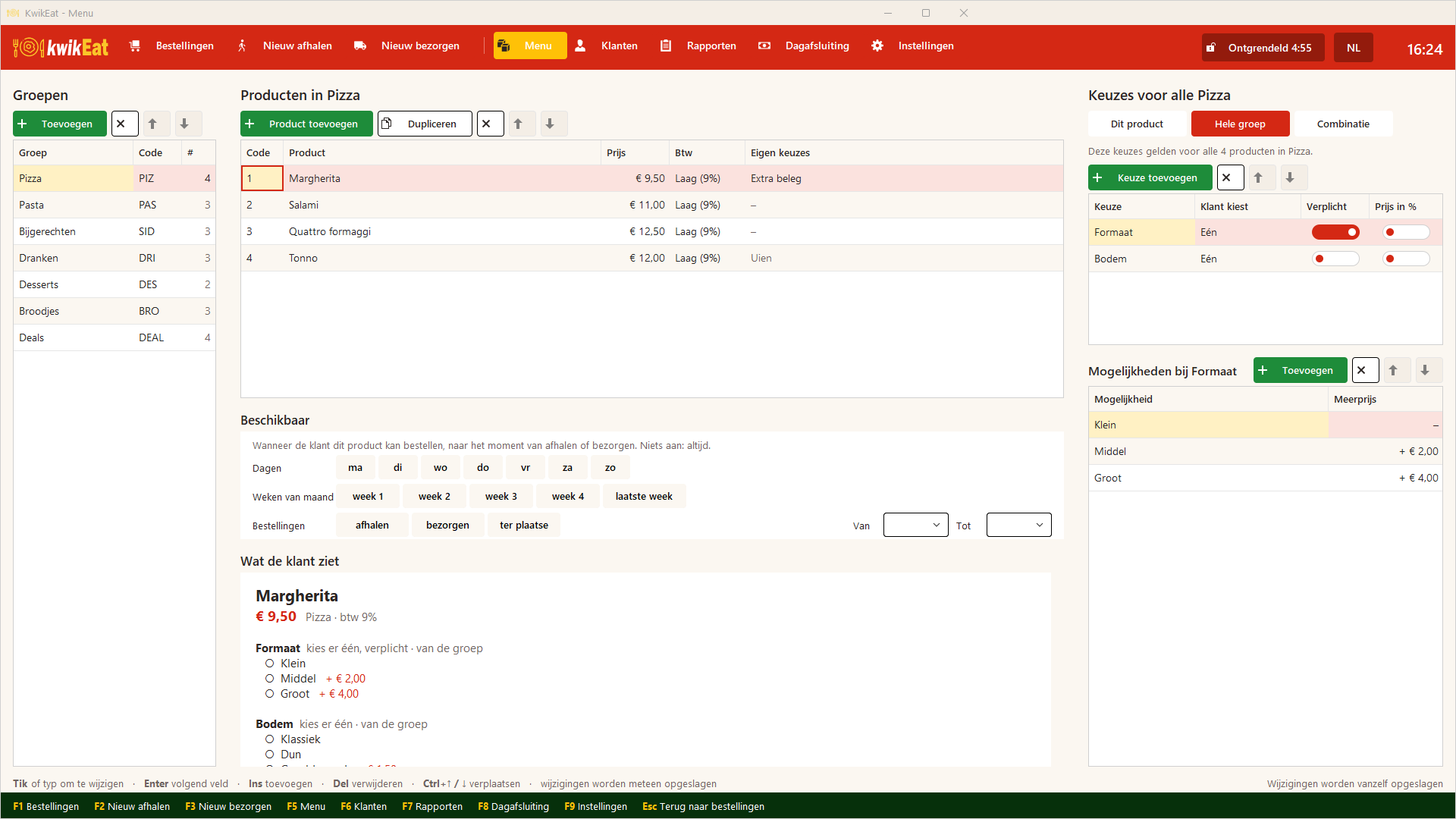Select the Klein radio option in preview
Viewport: 1456px width, 819px height.
pos(269,664)
